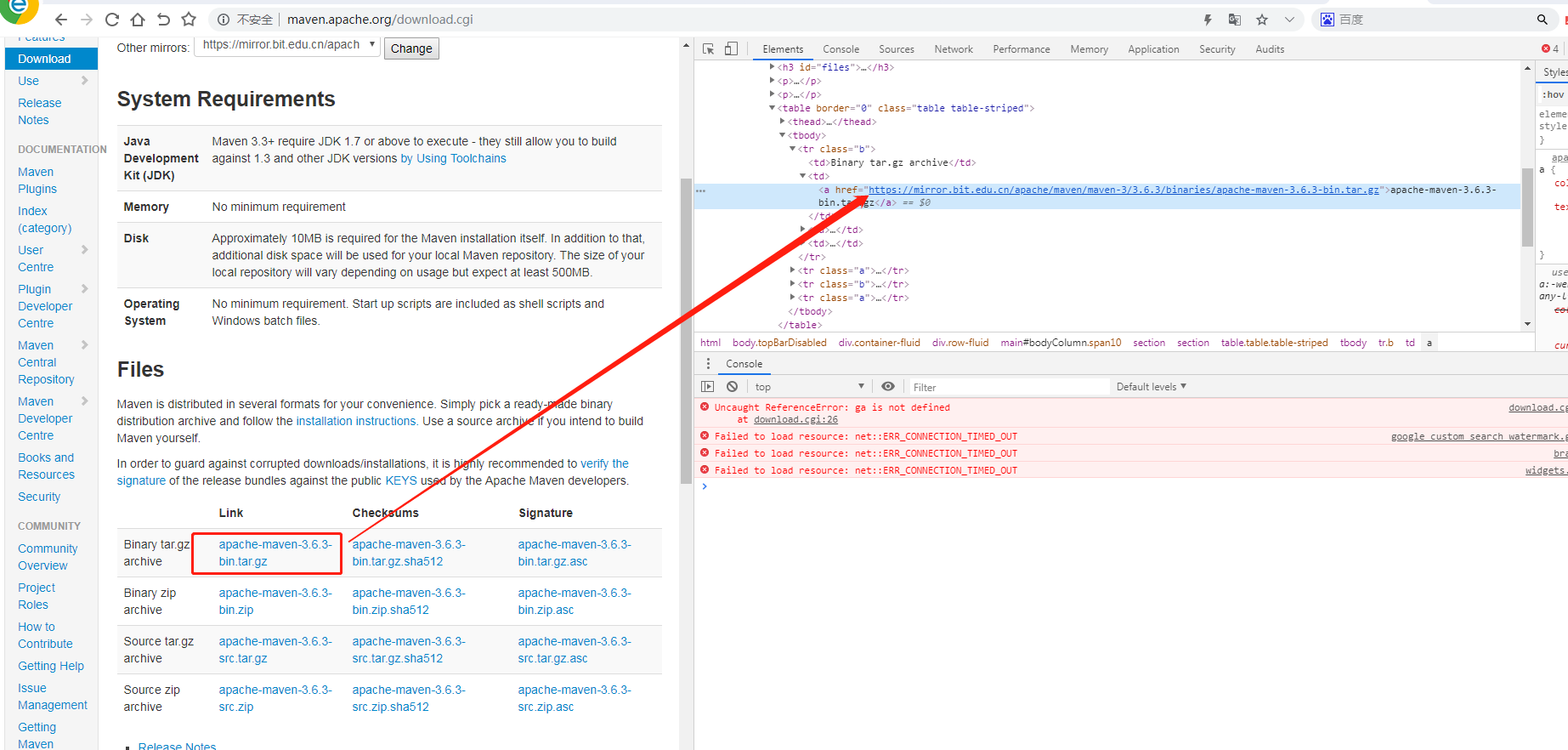Open the console context 'top' dropdown
The width and height of the screenshot is (1568, 750).
pyautogui.click(x=808, y=387)
